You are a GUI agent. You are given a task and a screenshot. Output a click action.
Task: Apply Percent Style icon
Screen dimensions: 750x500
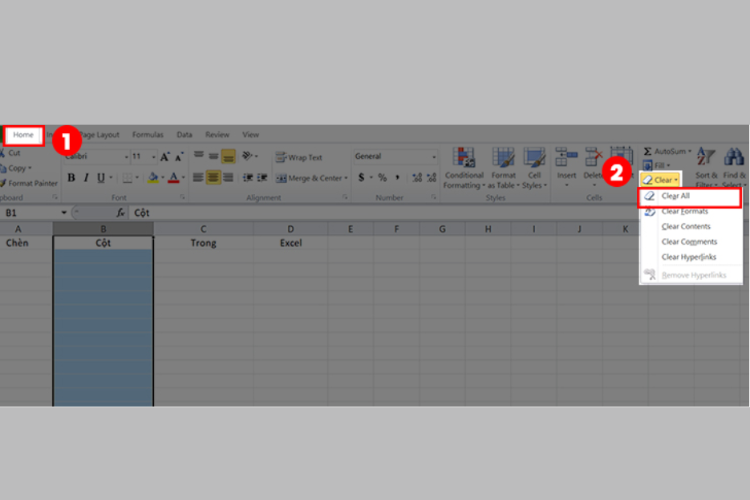382,178
